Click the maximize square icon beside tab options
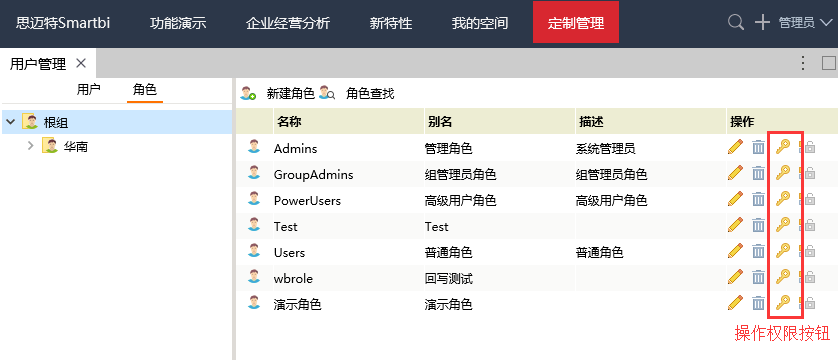838x360 pixels. tap(829, 63)
